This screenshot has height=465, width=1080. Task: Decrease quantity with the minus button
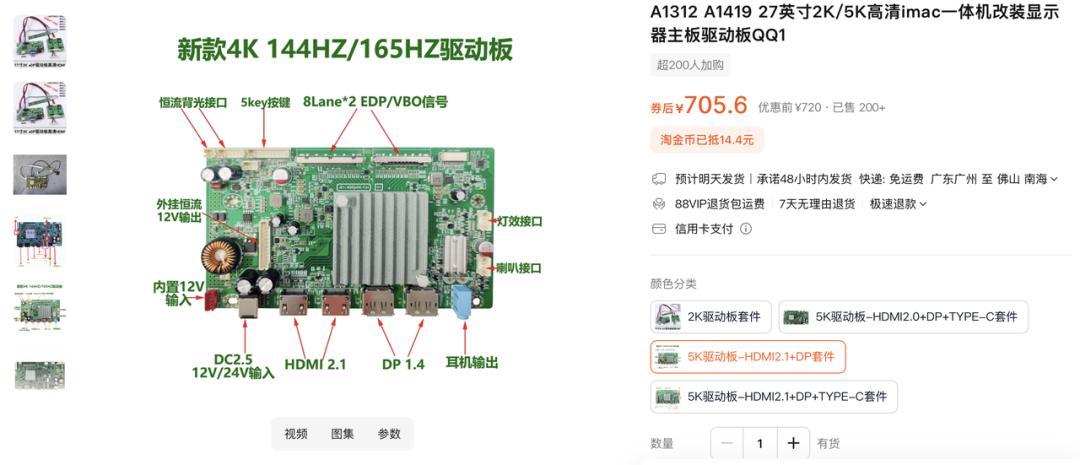click(727, 443)
